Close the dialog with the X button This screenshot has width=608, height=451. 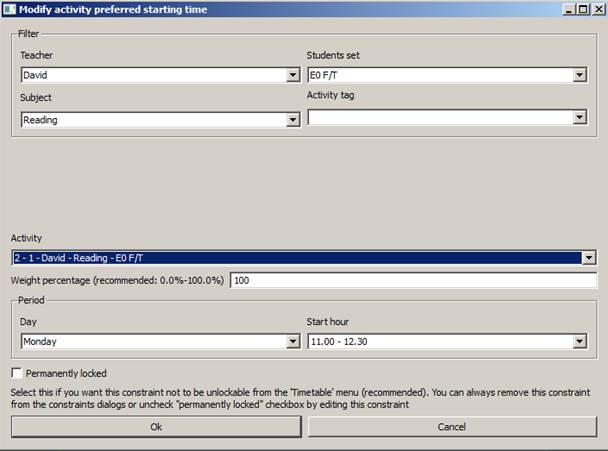[x=597, y=9]
